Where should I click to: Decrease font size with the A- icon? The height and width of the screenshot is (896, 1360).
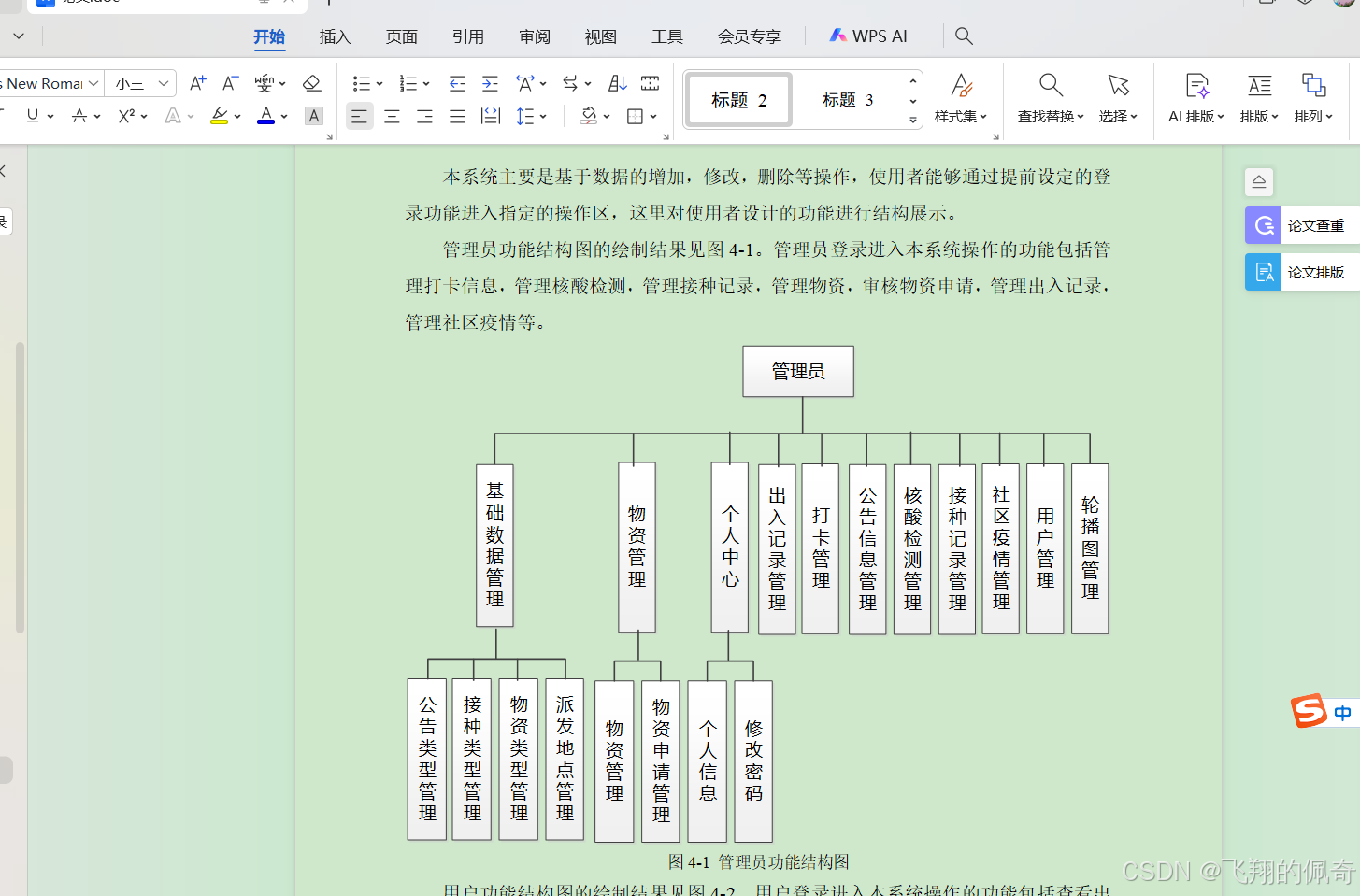[x=230, y=83]
